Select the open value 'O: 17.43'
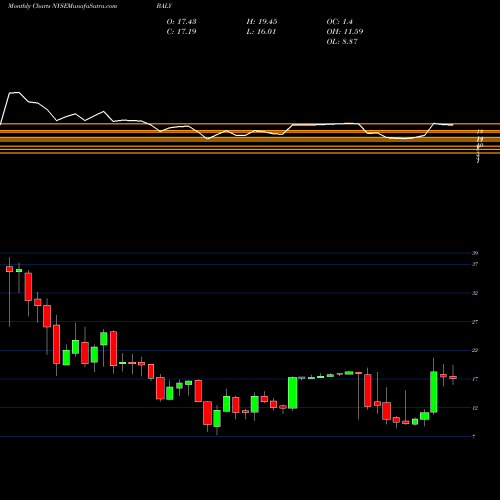 click(x=181, y=21)
